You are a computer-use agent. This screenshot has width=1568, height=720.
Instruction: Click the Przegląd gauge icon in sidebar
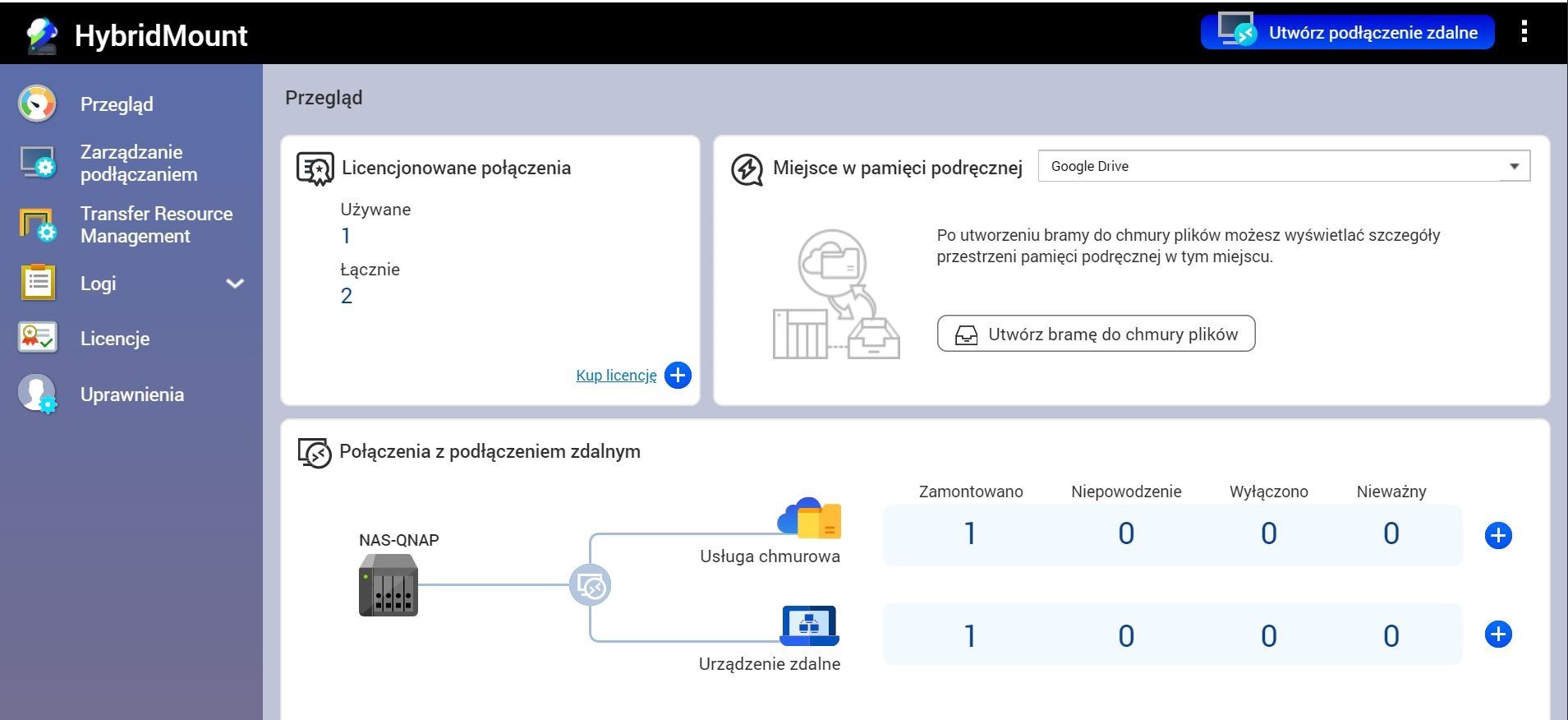(37, 104)
